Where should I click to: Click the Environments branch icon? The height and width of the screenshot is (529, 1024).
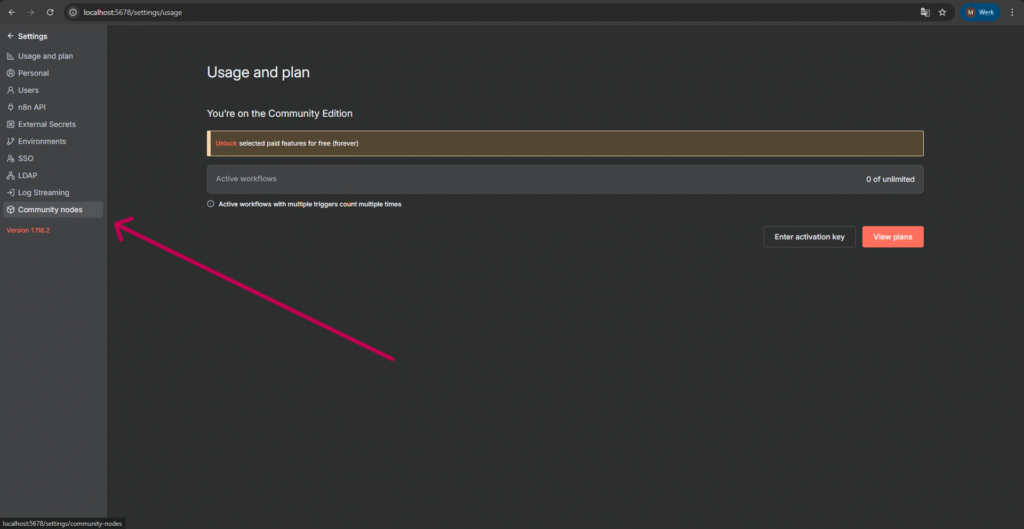10,141
